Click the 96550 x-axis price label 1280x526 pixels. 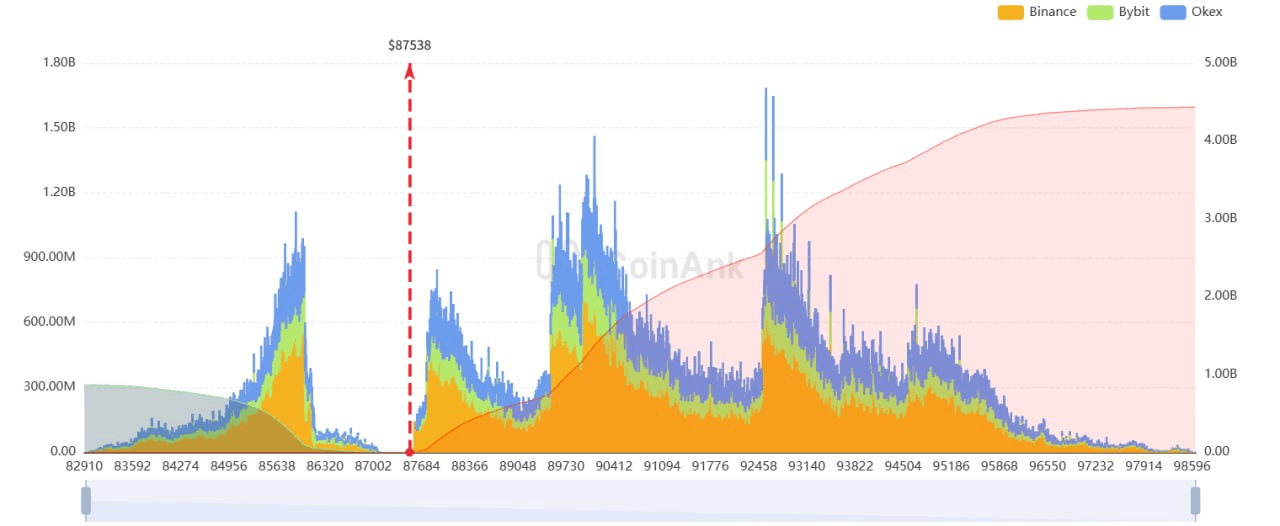coord(1047,466)
